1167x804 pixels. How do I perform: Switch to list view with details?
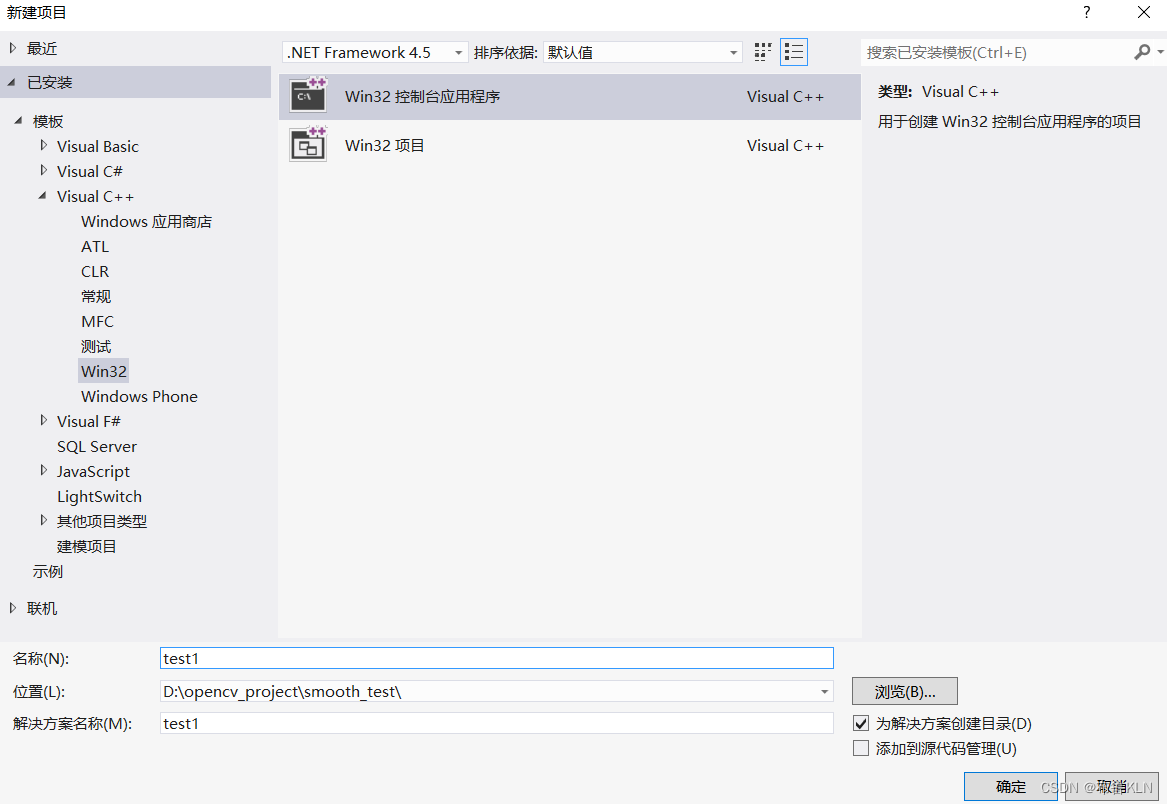(794, 51)
